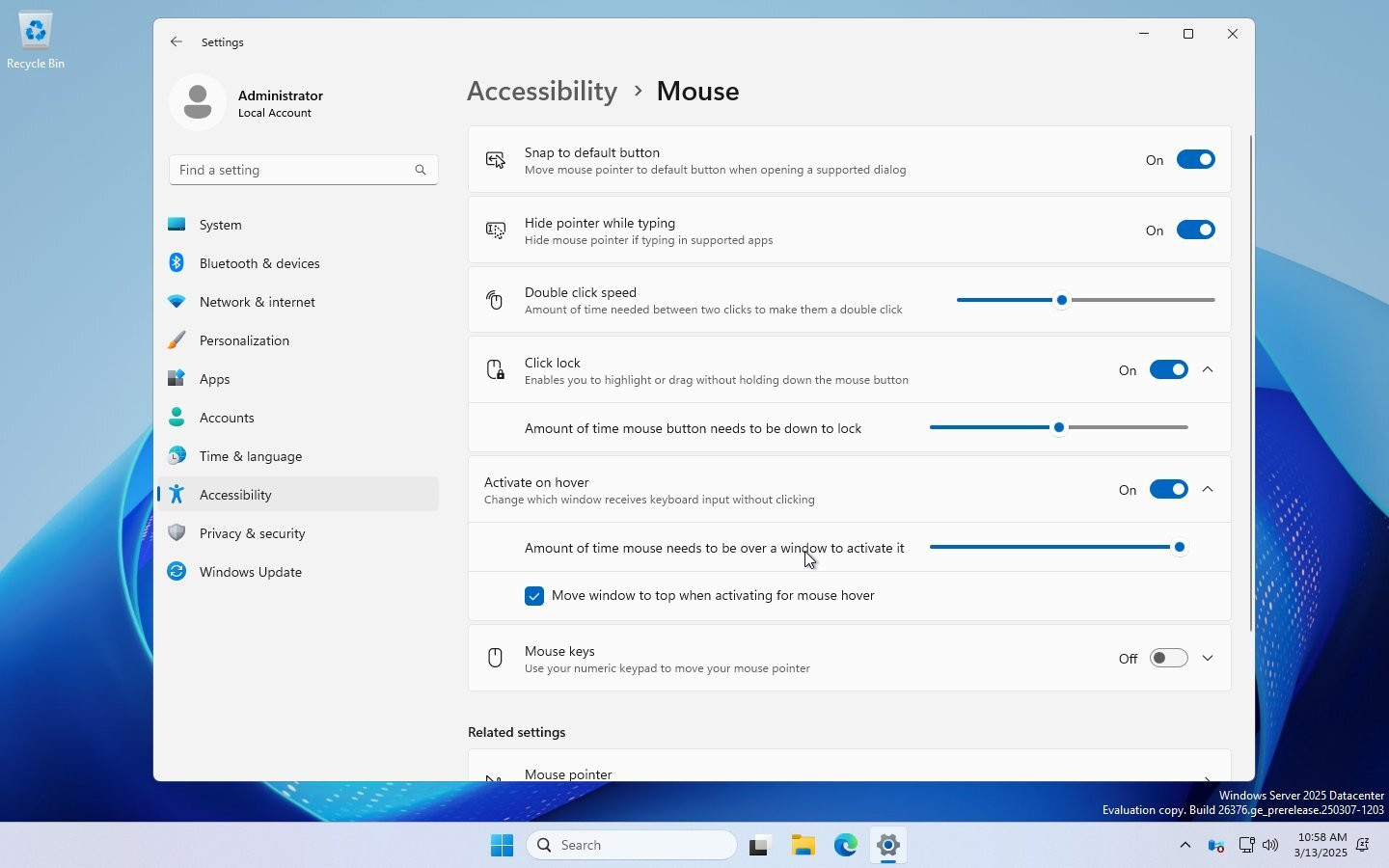Click the Time & language globe icon
The width and height of the screenshot is (1389, 868).
pos(177,455)
